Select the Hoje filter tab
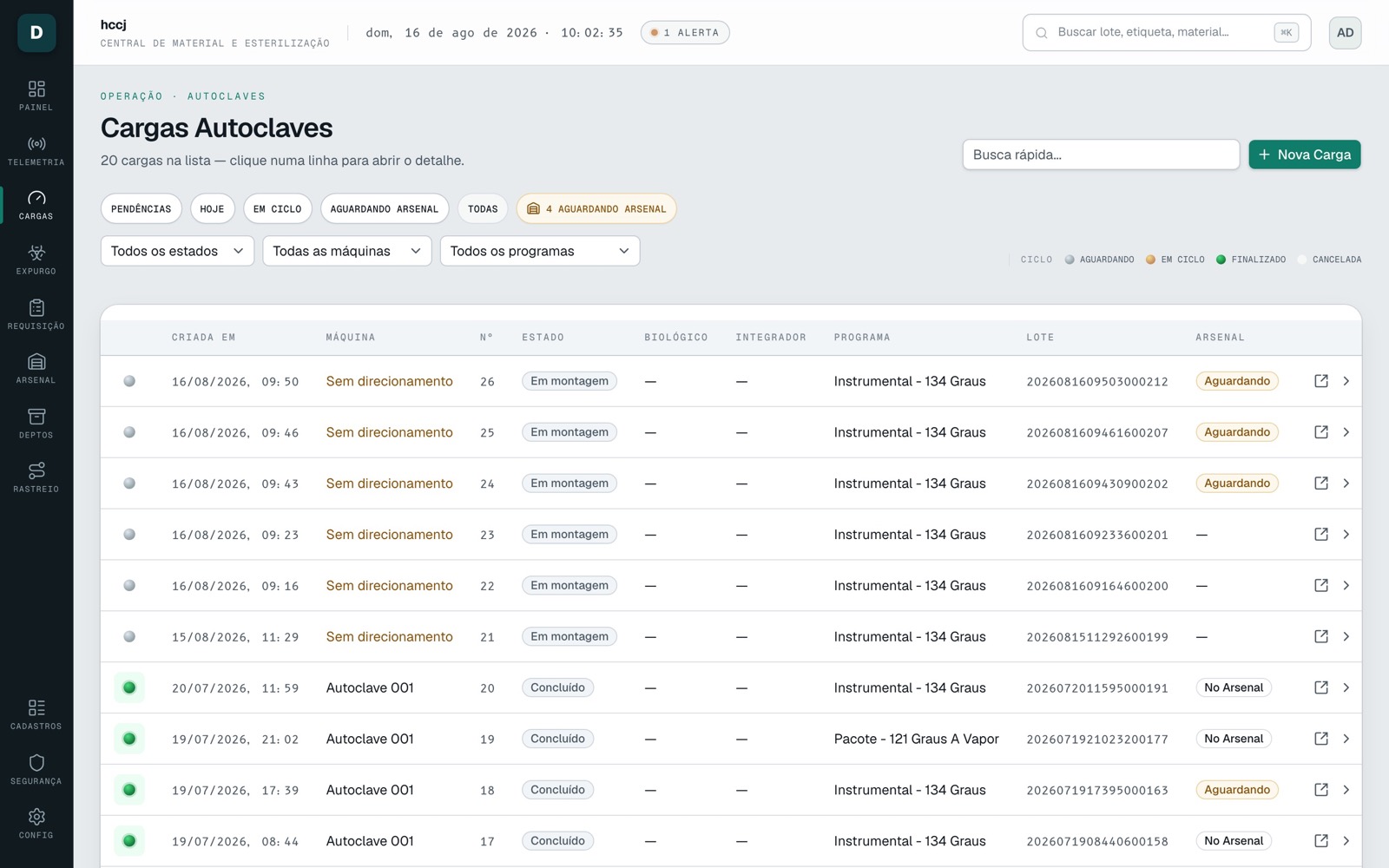Viewport: 1389px width, 868px height. pyautogui.click(x=213, y=209)
